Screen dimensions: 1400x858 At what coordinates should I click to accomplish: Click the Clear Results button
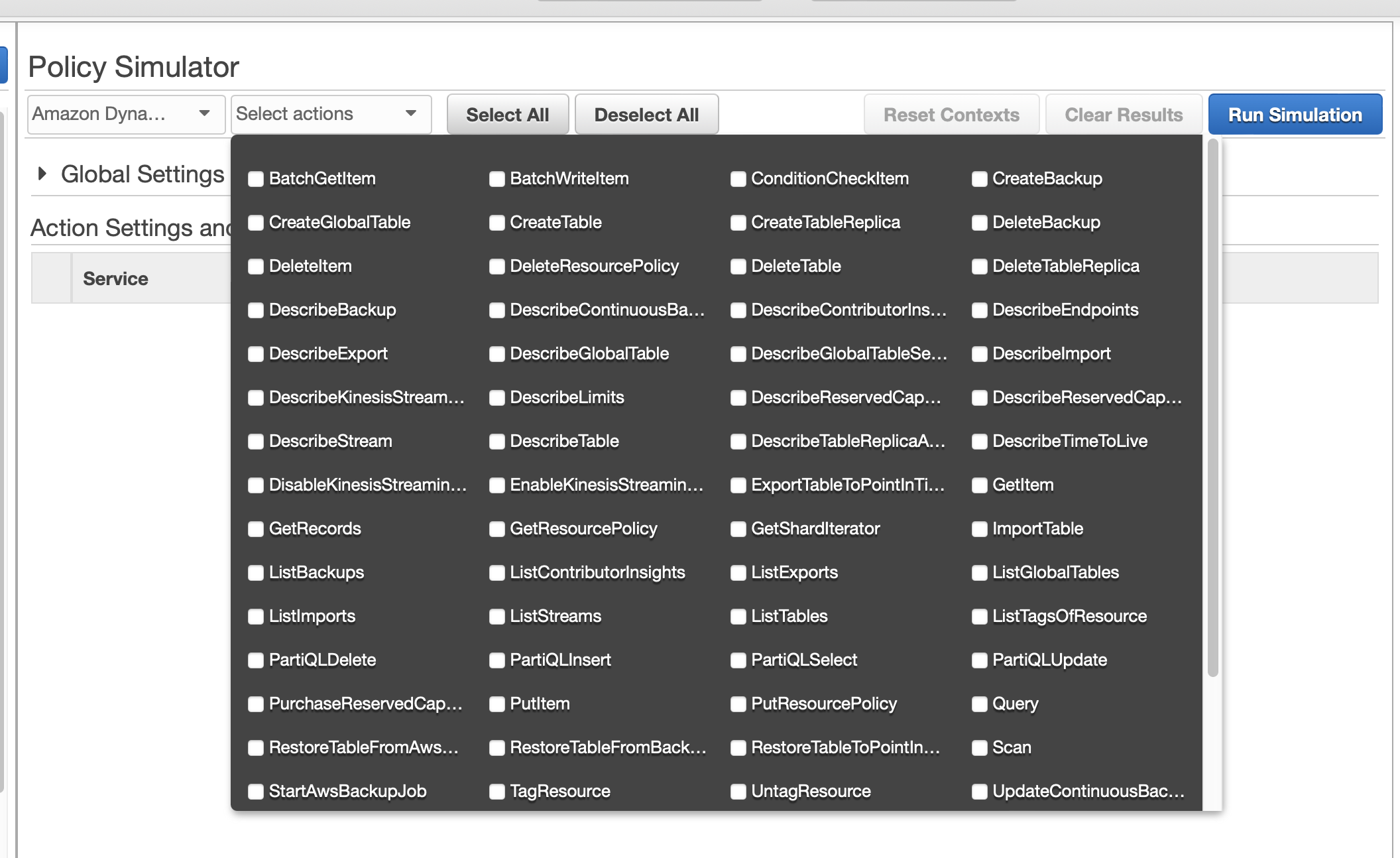click(x=1124, y=115)
